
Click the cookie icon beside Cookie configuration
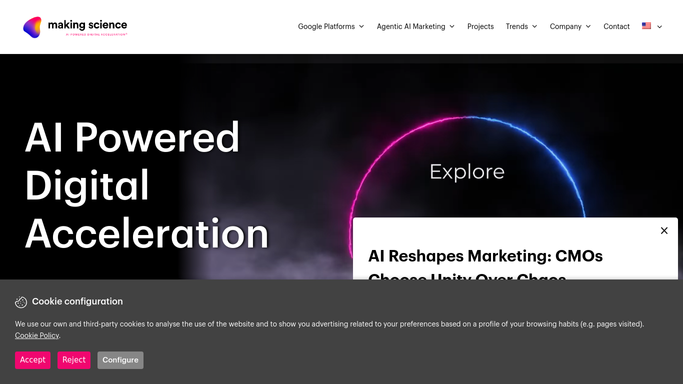tap(21, 302)
